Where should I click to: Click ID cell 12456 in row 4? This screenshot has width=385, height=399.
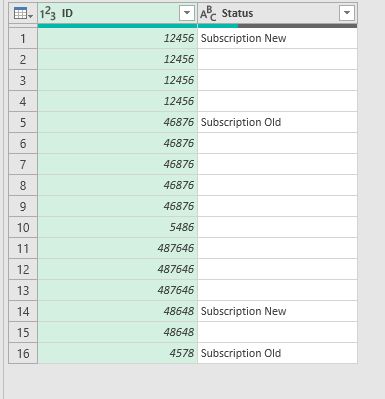118,101
